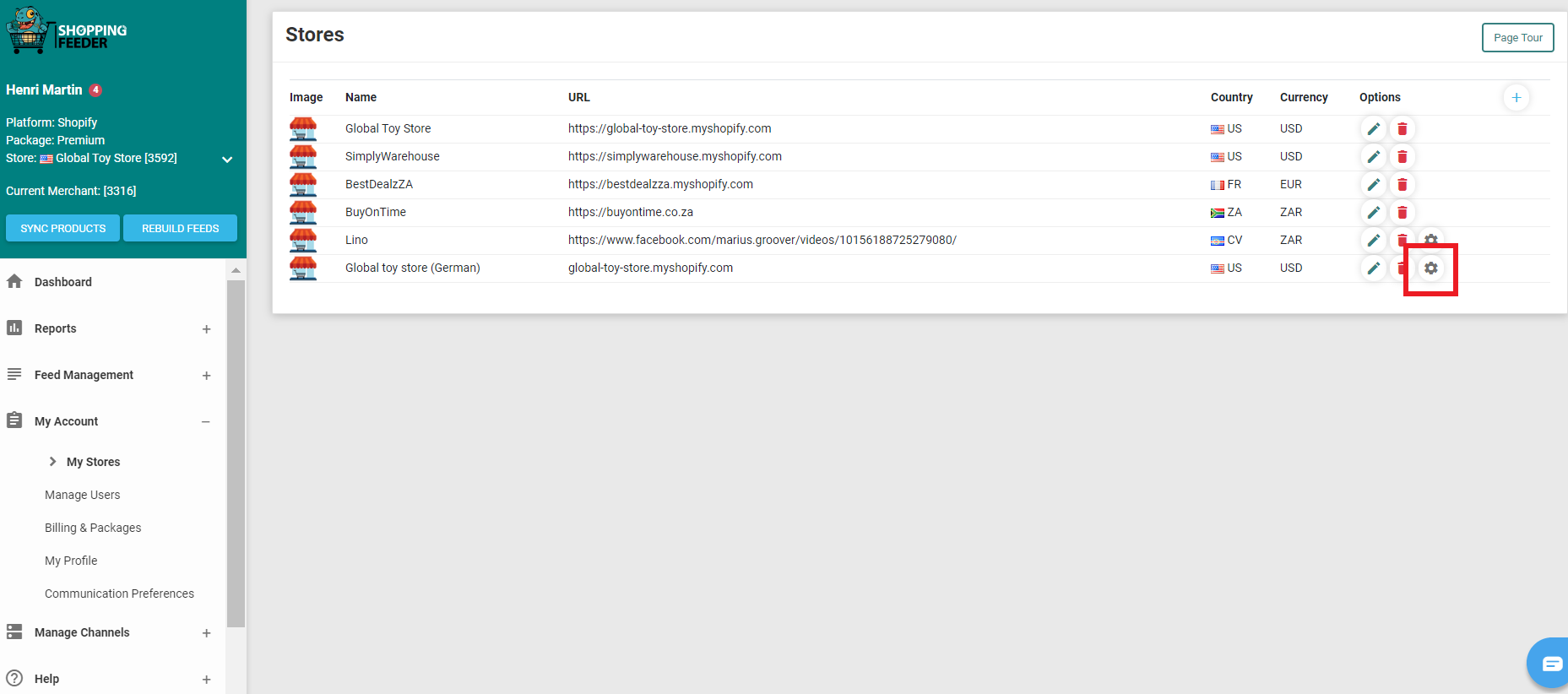Edit the Global Toy Store entry
Image resolution: width=1568 pixels, height=694 pixels.
tap(1374, 128)
